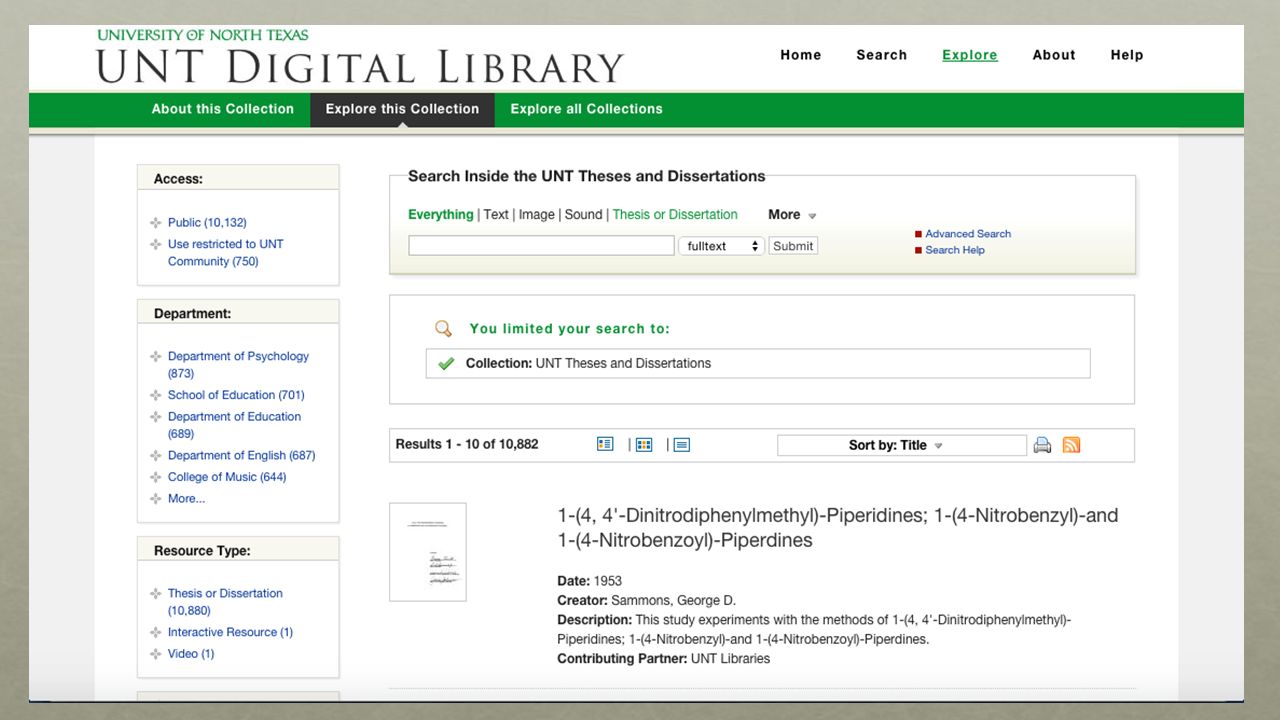This screenshot has width=1280, height=720.
Task: Click the printer icon
Action: (x=1042, y=445)
